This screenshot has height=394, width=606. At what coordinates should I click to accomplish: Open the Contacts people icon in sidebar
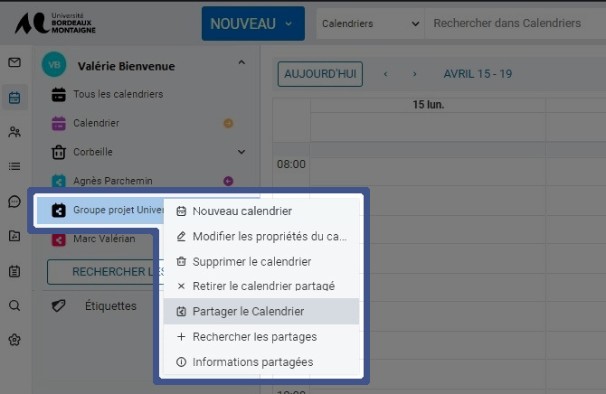(15, 132)
